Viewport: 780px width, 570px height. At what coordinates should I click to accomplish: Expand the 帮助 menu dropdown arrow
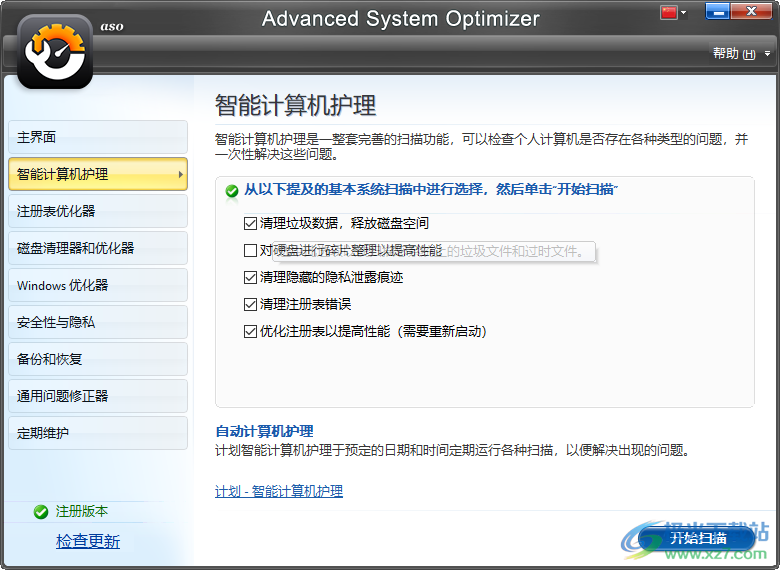click(768, 53)
